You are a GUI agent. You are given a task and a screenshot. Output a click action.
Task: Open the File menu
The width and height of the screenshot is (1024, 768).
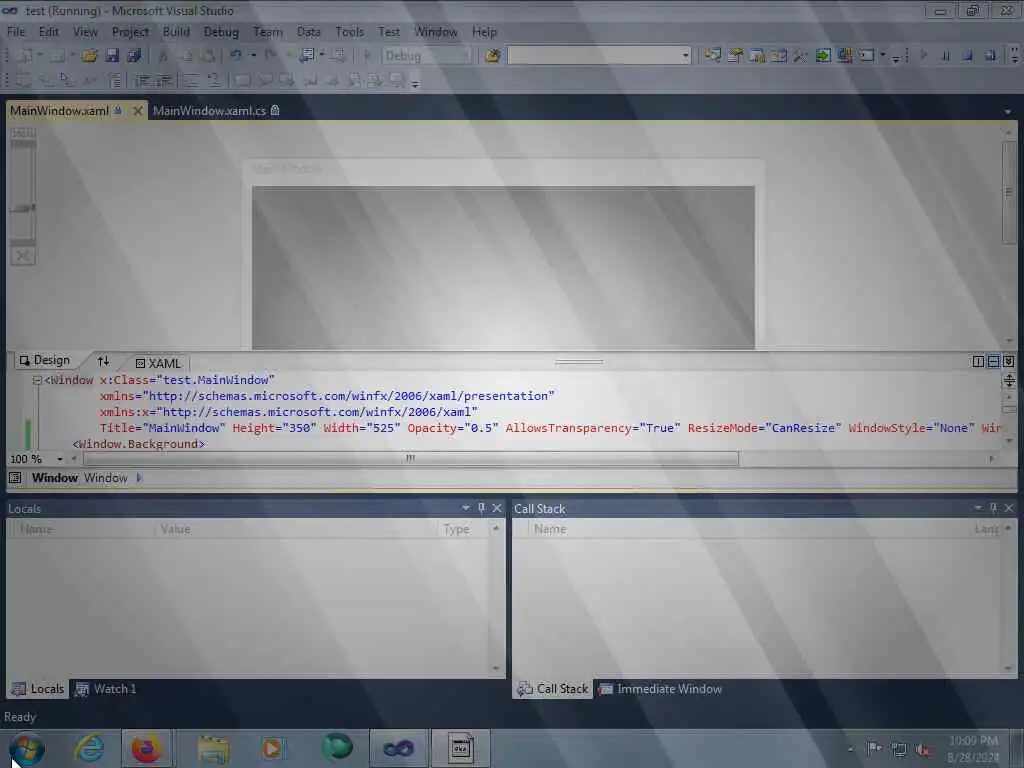click(x=16, y=32)
